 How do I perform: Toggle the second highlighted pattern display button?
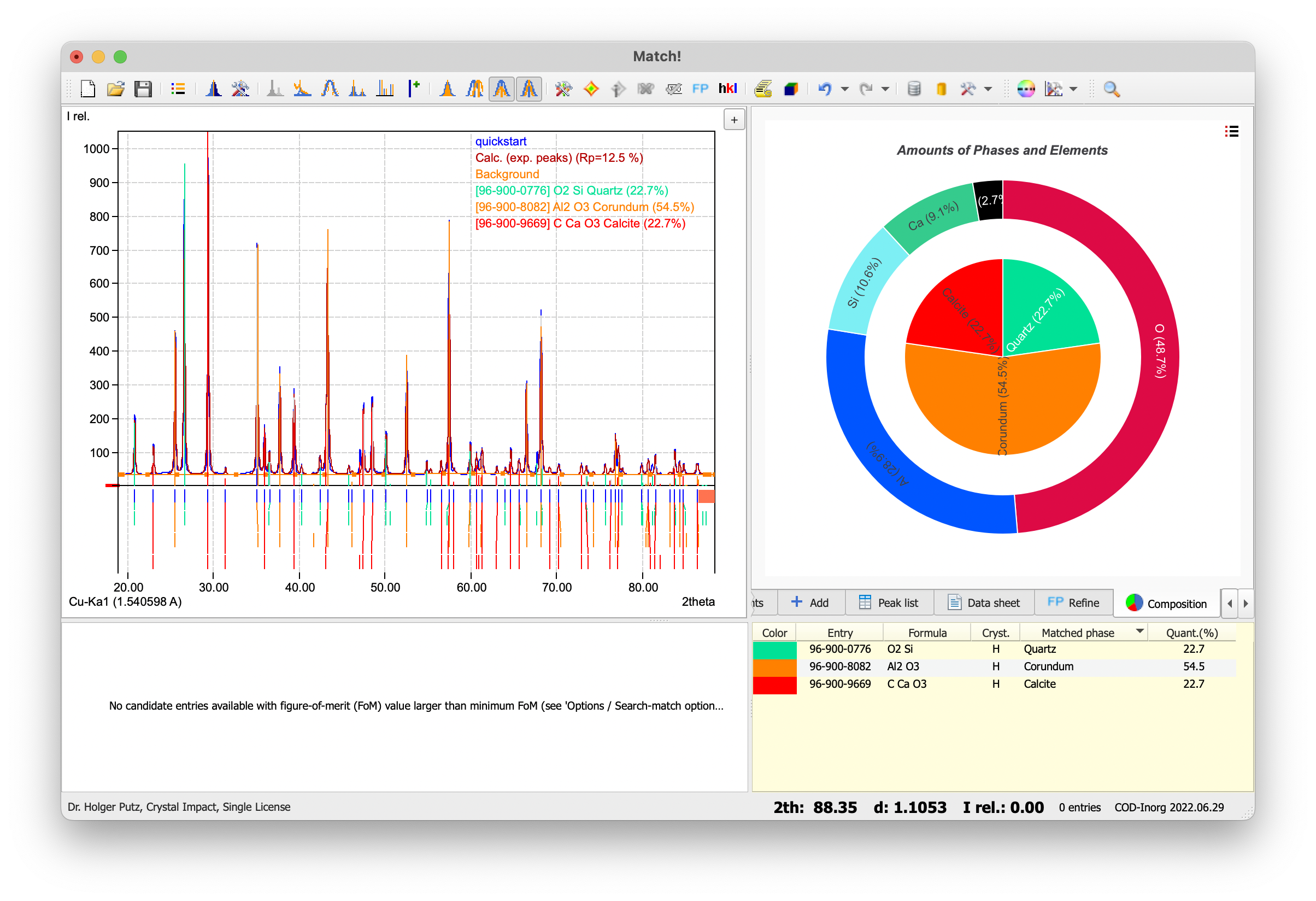pos(528,89)
